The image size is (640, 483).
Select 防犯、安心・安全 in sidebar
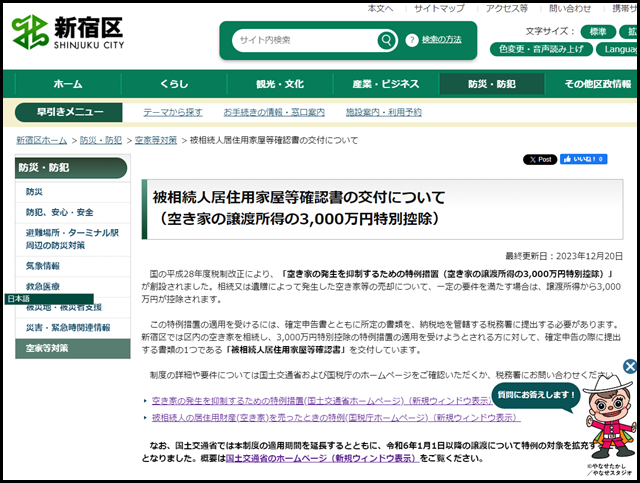tap(73, 212)
